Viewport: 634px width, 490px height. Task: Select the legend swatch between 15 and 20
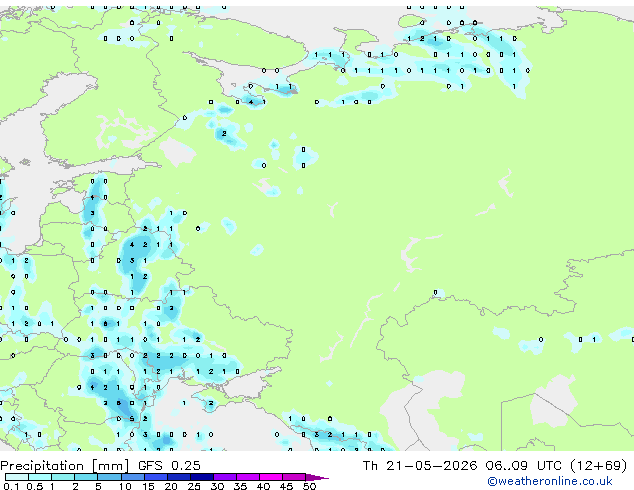156,477
